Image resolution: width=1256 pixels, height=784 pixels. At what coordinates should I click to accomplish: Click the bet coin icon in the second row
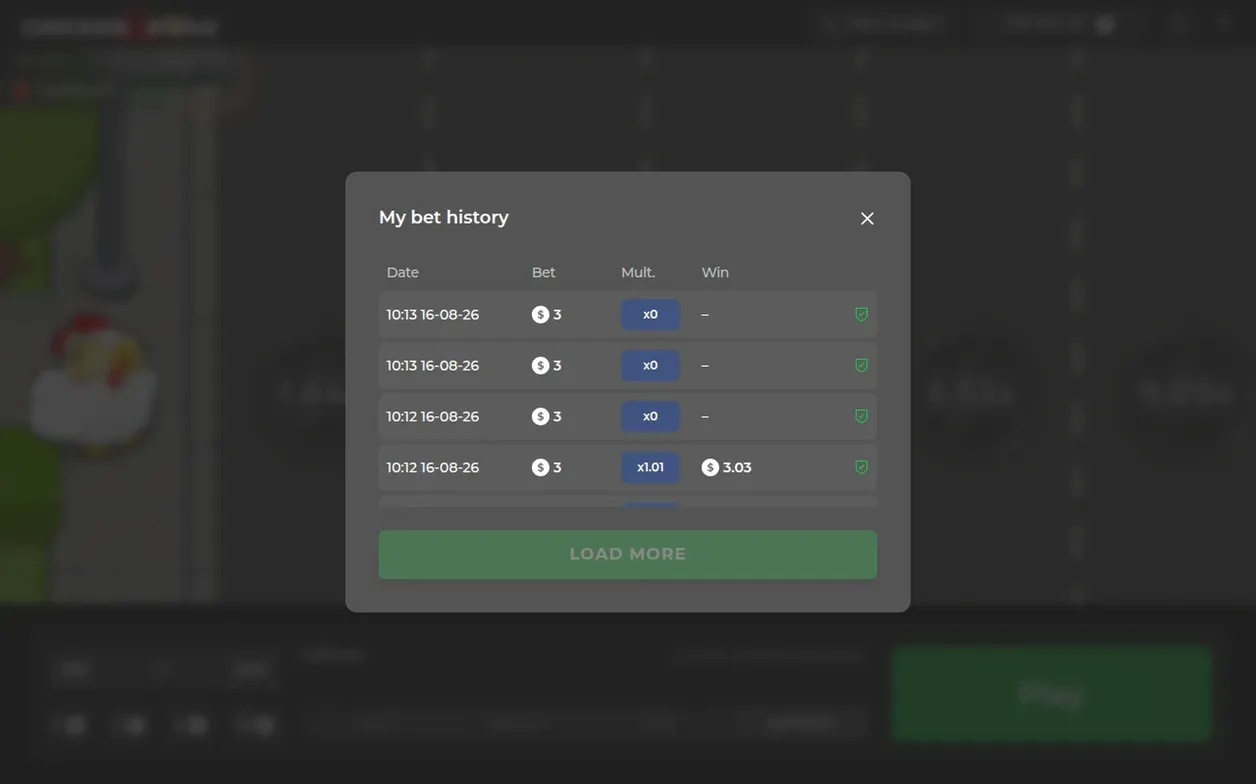pyautogui.click(x=540, y=365)
